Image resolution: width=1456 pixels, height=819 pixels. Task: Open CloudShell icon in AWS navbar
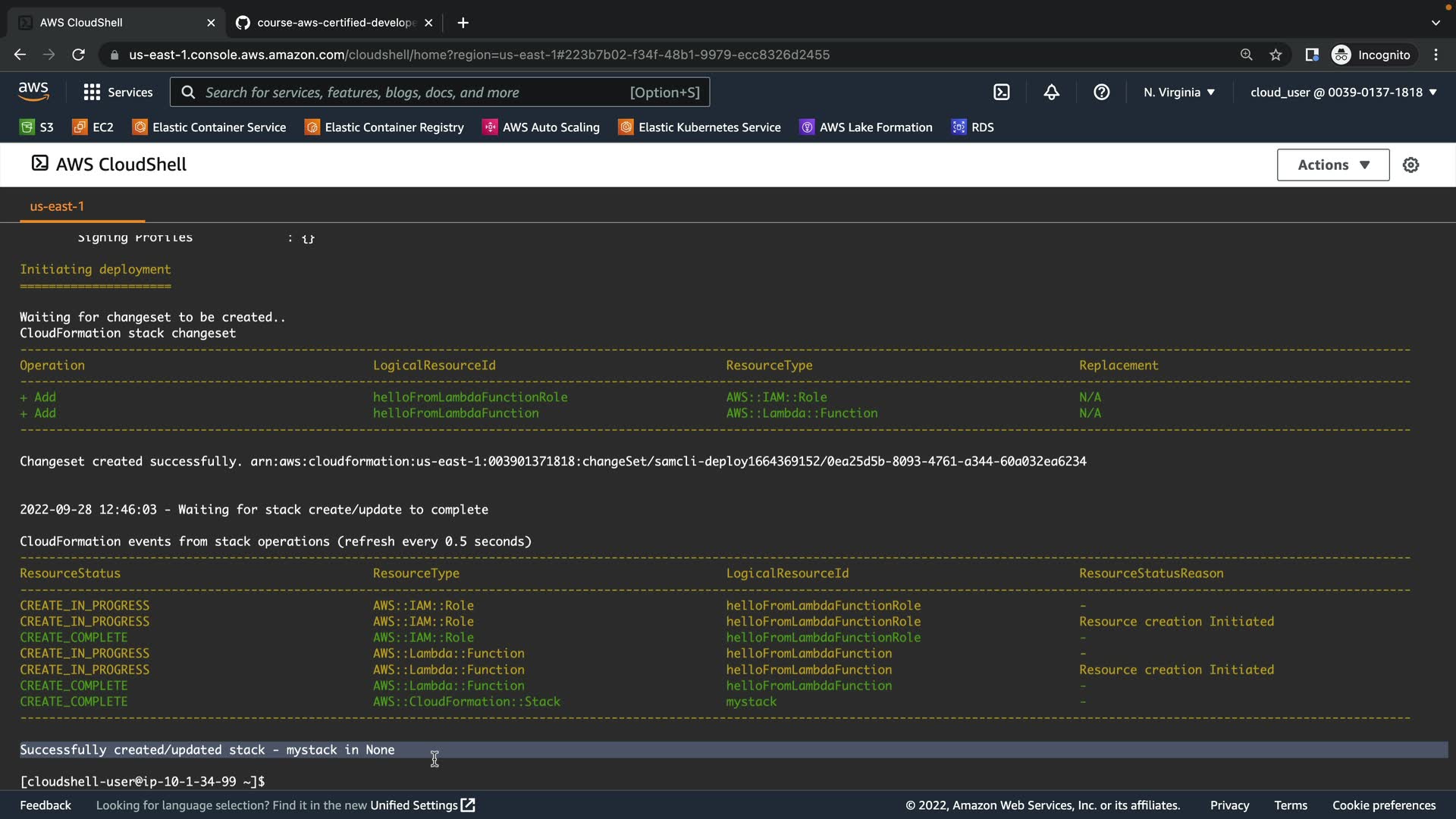[x=1001, y=92]
